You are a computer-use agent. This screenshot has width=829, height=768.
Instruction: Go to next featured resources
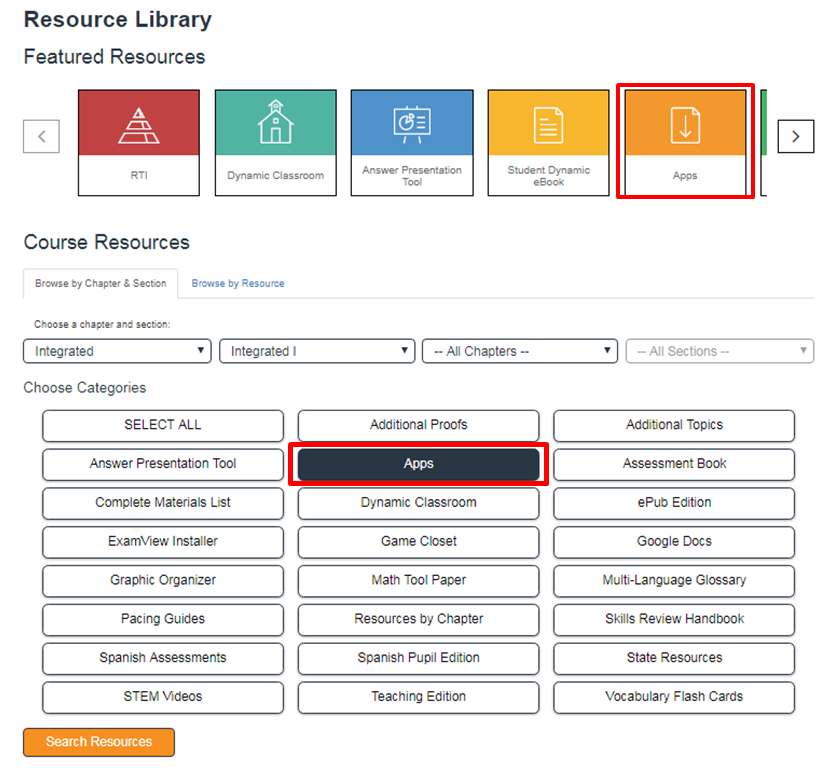(795, 136)
